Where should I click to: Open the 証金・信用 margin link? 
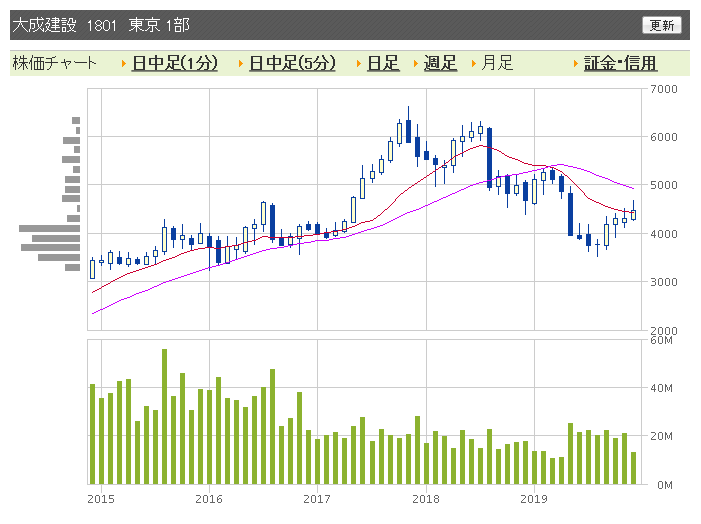[621, 63]
